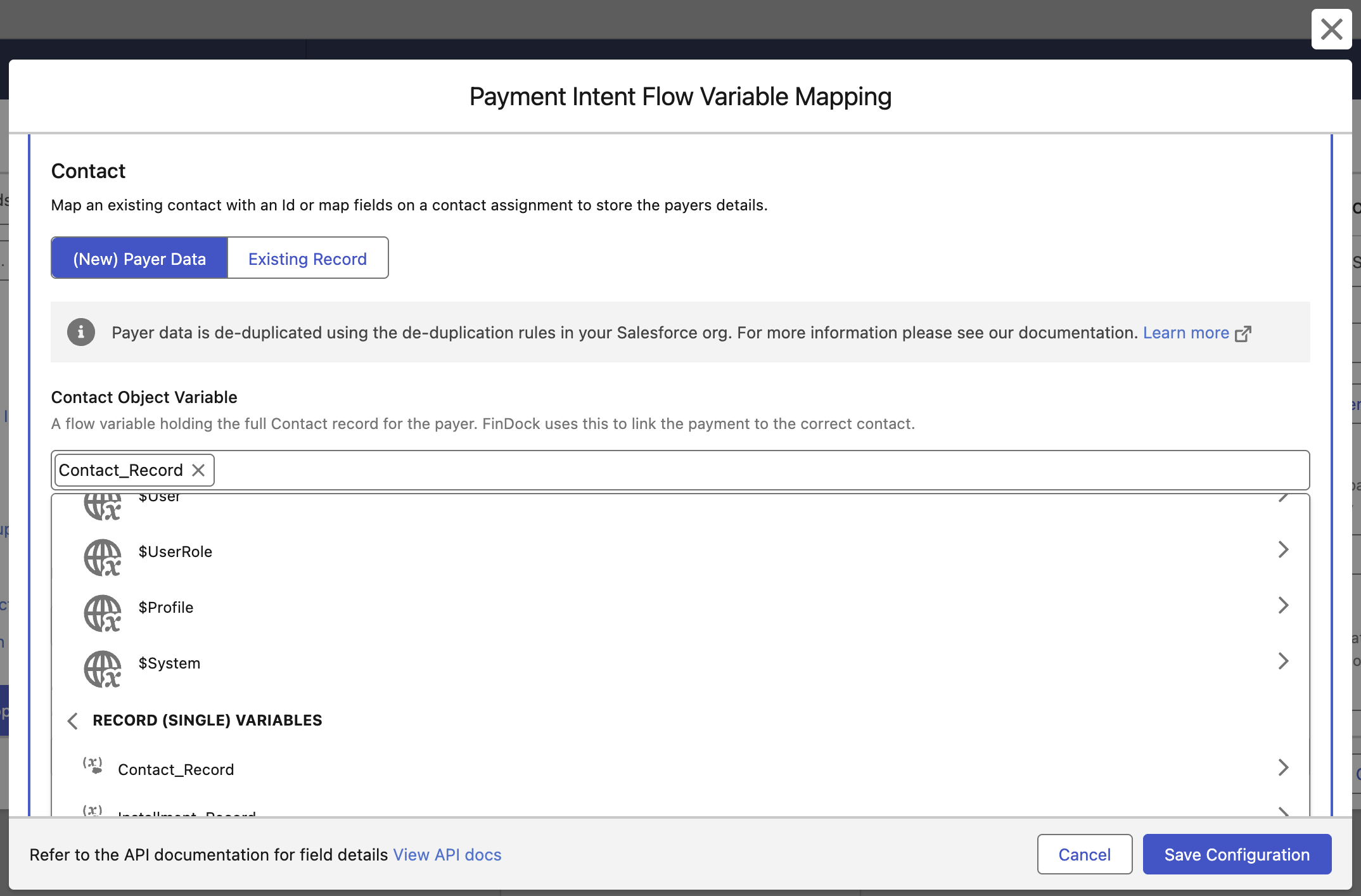Click the external link icon beside Learn more

pyautogui.click(x=1243, y=333)
